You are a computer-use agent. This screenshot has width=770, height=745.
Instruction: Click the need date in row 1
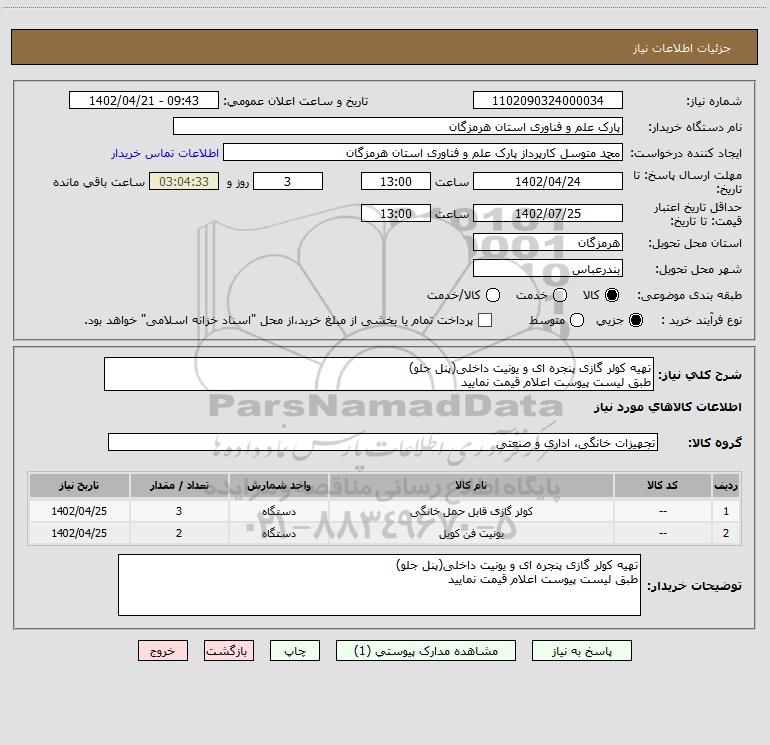coord(79,511)
